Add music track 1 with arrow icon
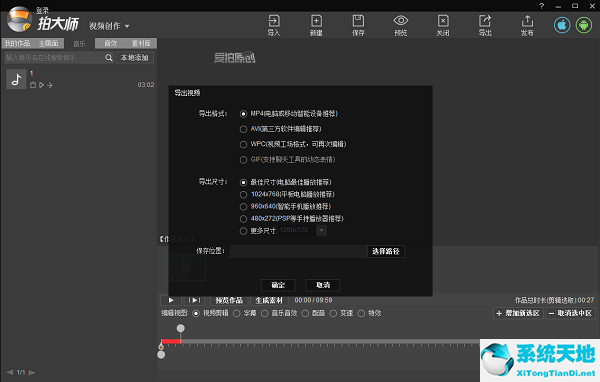Viewport: 600px width, 382px height. tap(50, 85)
